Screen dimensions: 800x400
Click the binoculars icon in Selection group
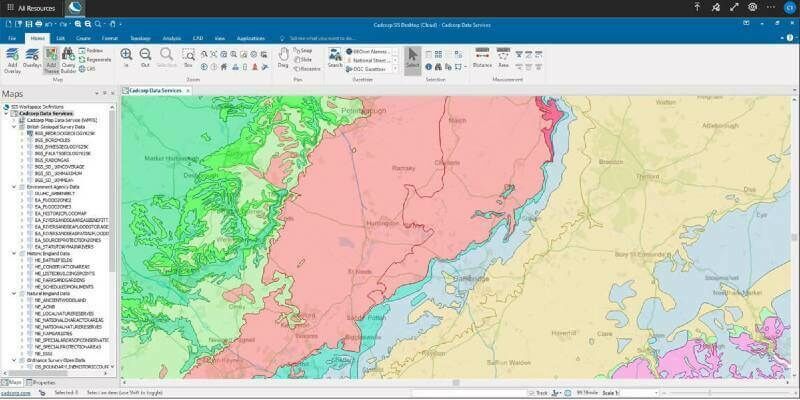pos(438,66)
